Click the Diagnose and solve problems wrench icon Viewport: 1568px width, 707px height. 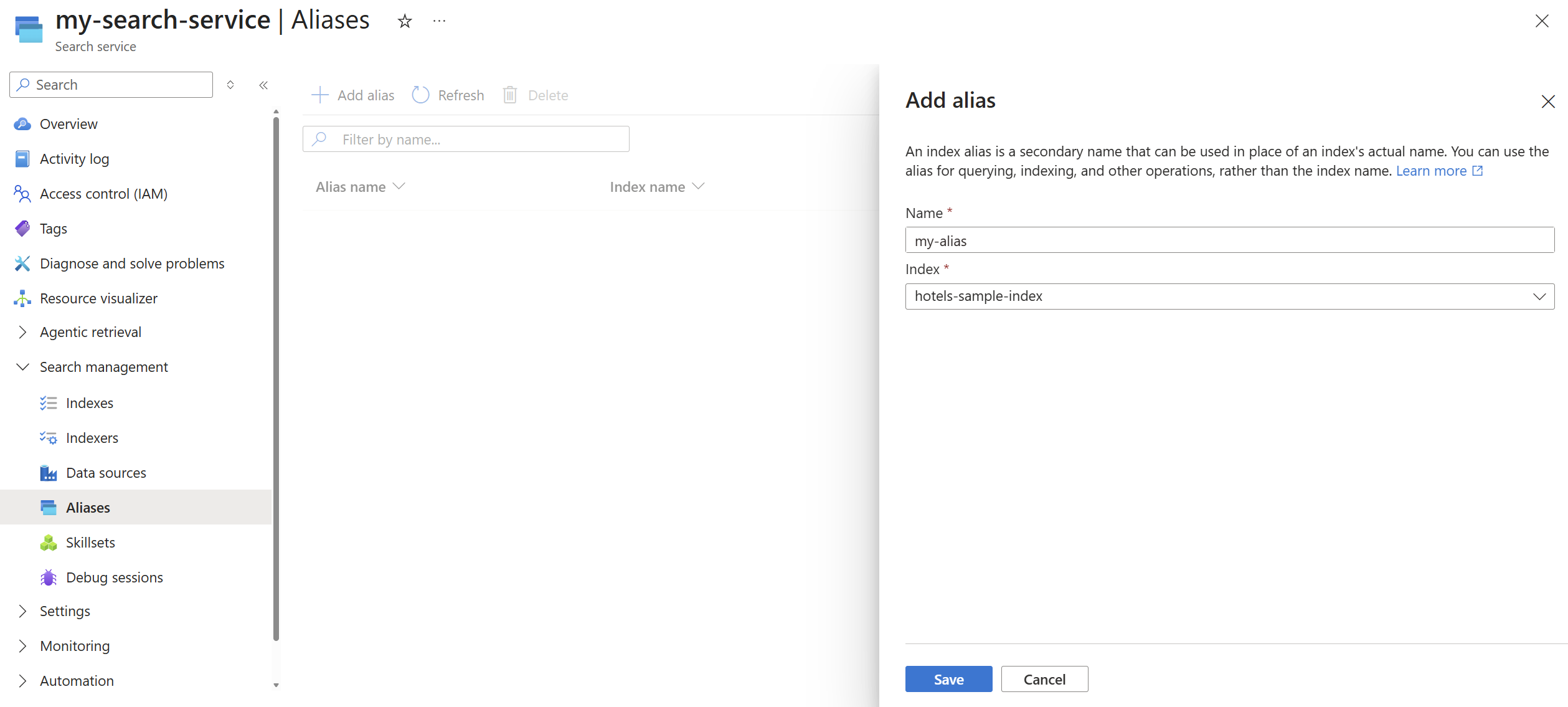point(22,263)
